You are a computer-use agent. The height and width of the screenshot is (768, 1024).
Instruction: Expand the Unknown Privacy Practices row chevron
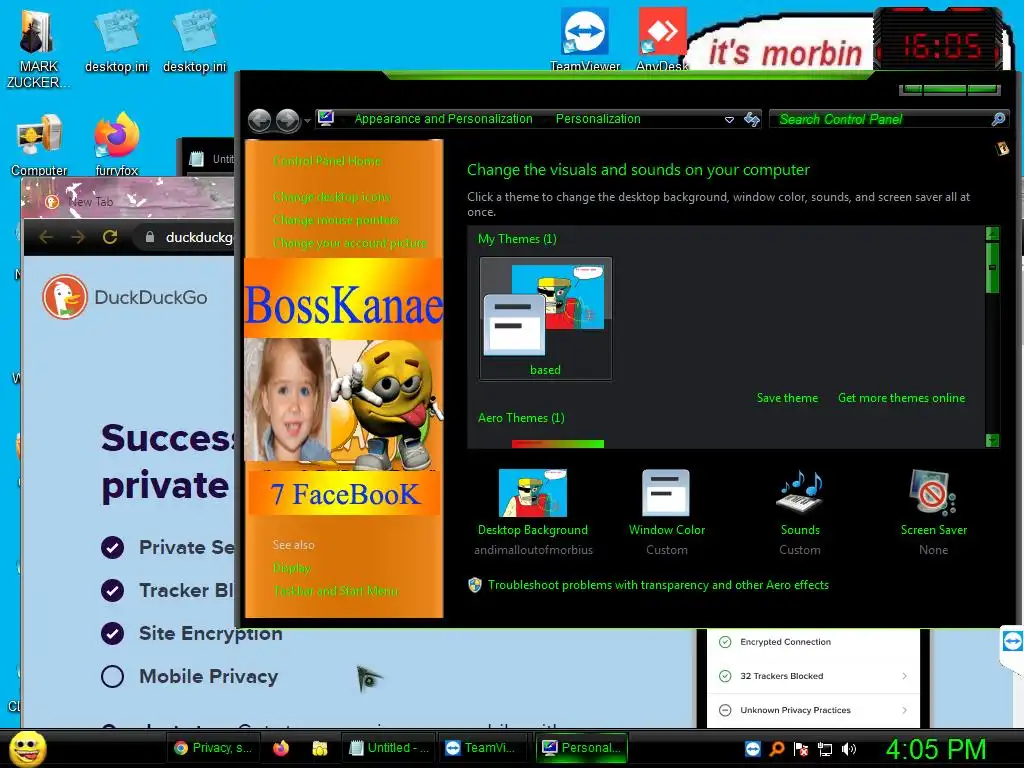click(904, 710)
